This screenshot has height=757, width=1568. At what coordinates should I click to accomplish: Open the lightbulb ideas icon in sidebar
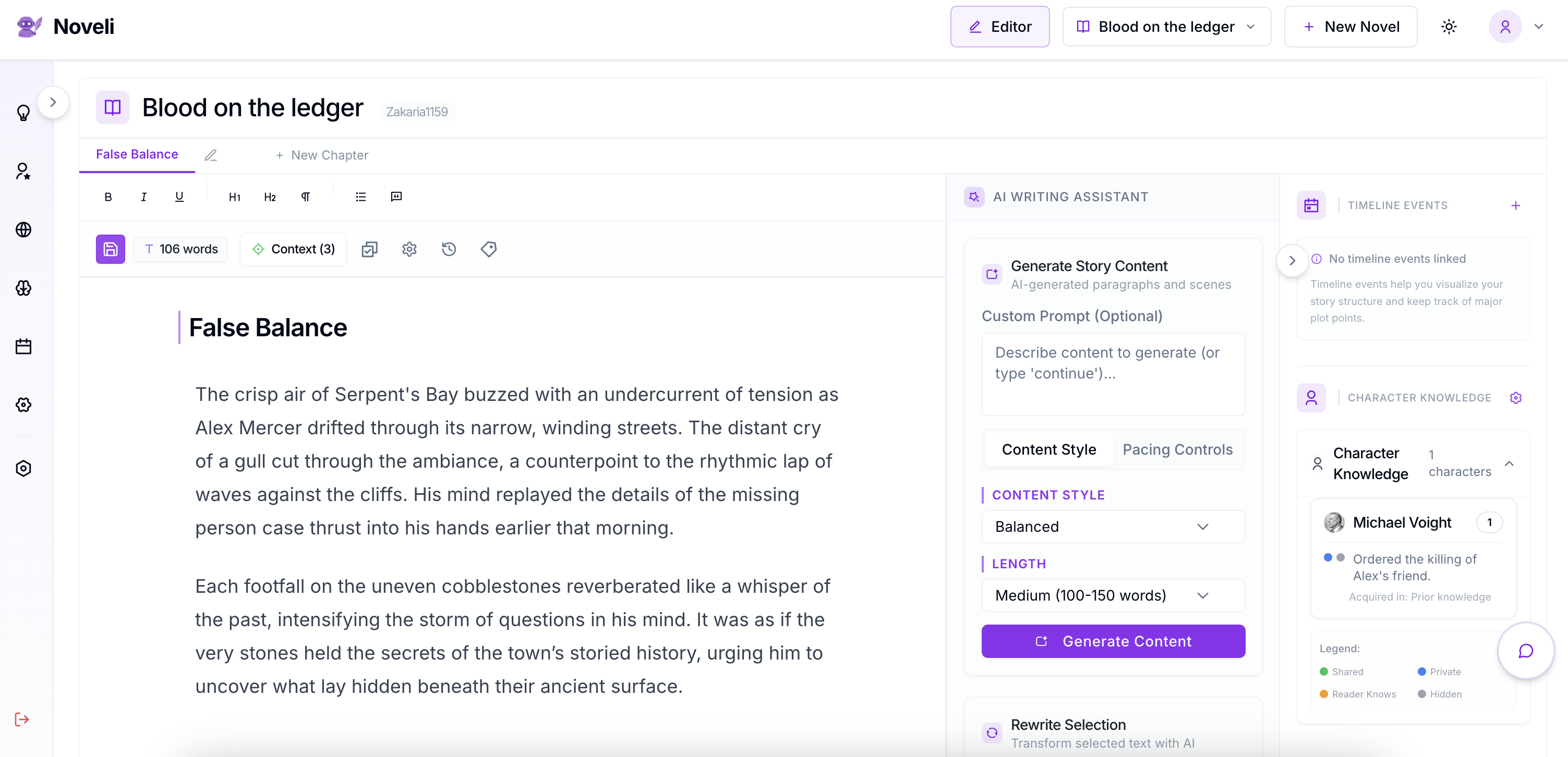click(23, 113)
